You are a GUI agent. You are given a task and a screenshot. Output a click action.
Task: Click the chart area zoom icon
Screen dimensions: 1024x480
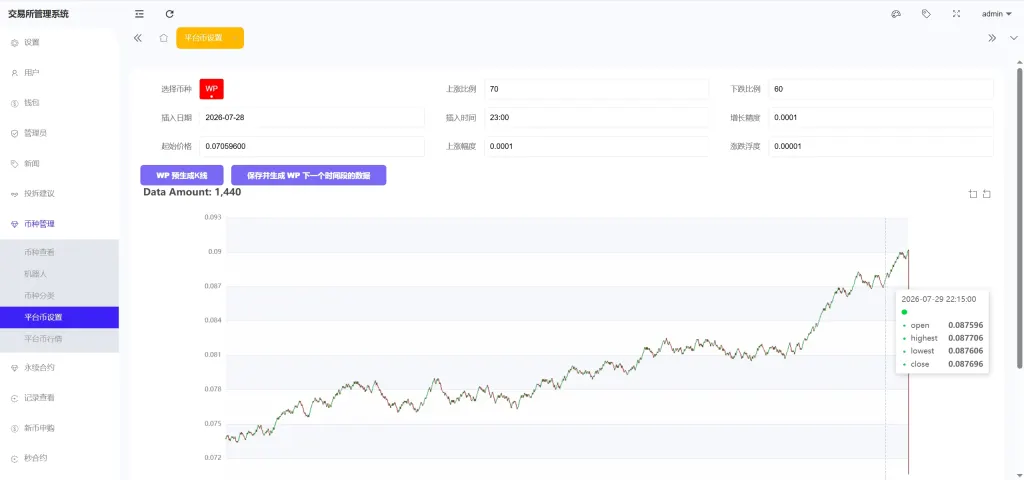click(x=973, y=194)
